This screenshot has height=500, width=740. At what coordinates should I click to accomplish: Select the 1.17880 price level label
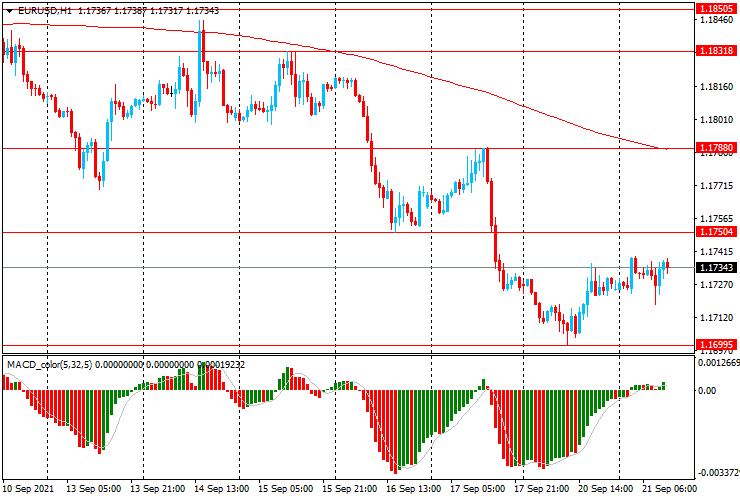point(716,148)
